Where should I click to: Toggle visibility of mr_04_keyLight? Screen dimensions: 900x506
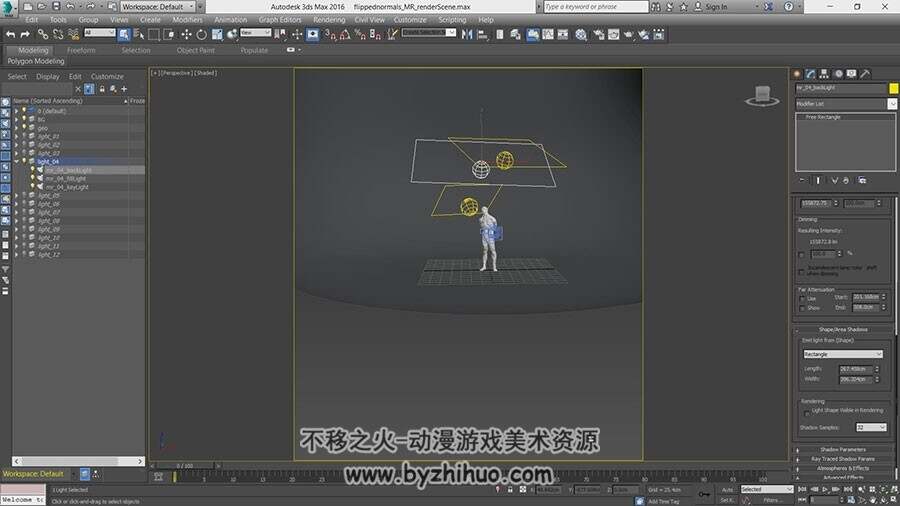point(33,187)
